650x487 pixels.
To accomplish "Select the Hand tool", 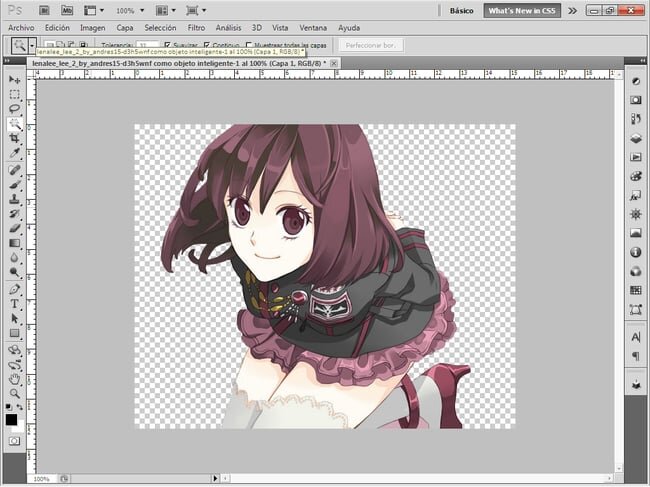I will click(x=15, y=379).
